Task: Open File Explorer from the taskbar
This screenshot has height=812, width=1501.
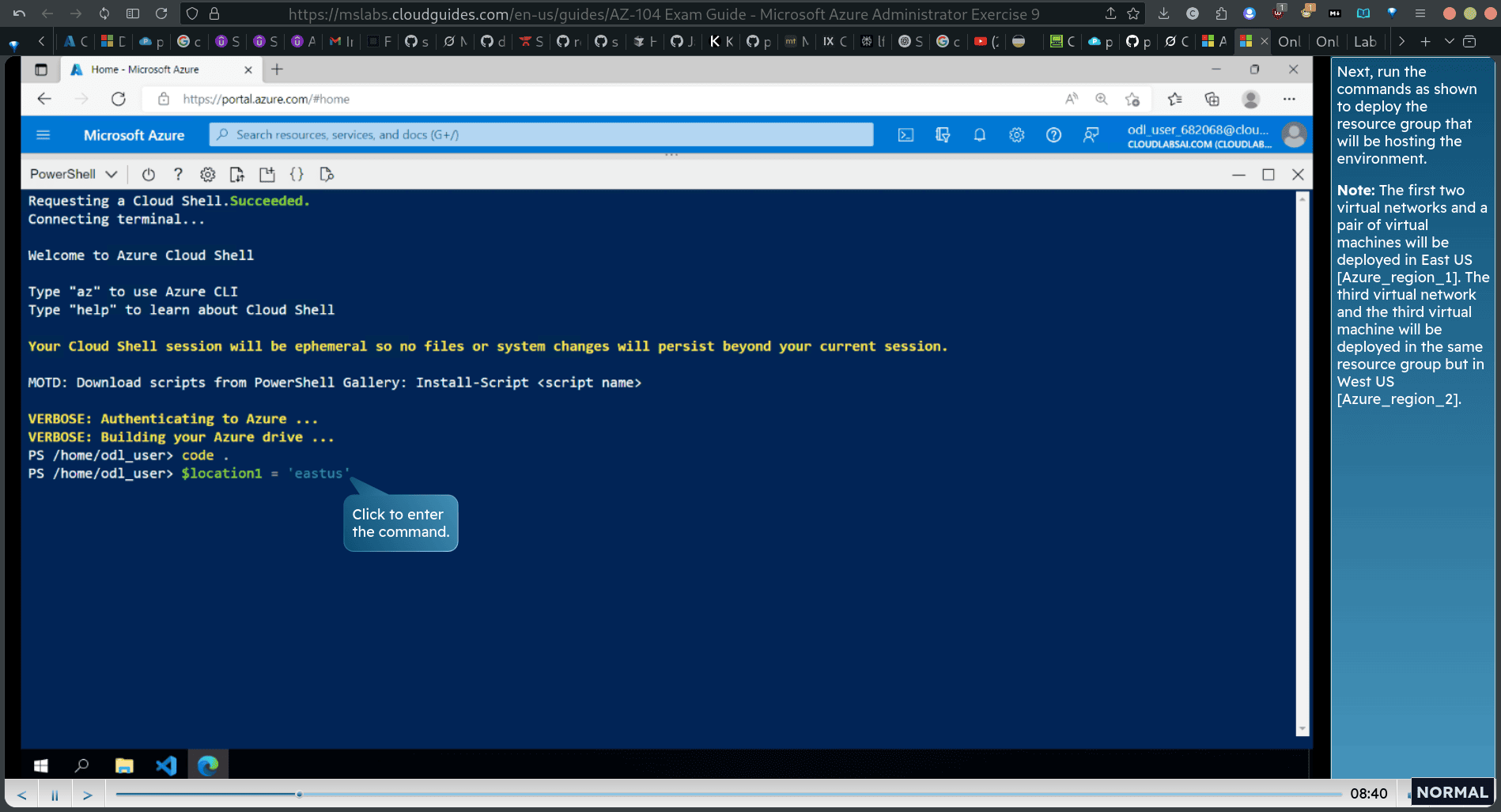Action: [x=124, y=765]
